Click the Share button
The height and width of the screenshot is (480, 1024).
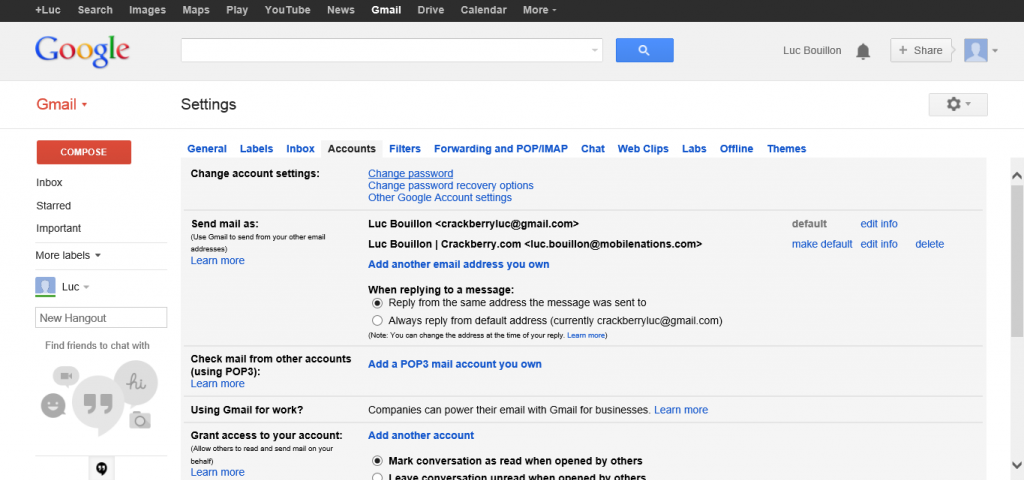(x=920, y=50)
